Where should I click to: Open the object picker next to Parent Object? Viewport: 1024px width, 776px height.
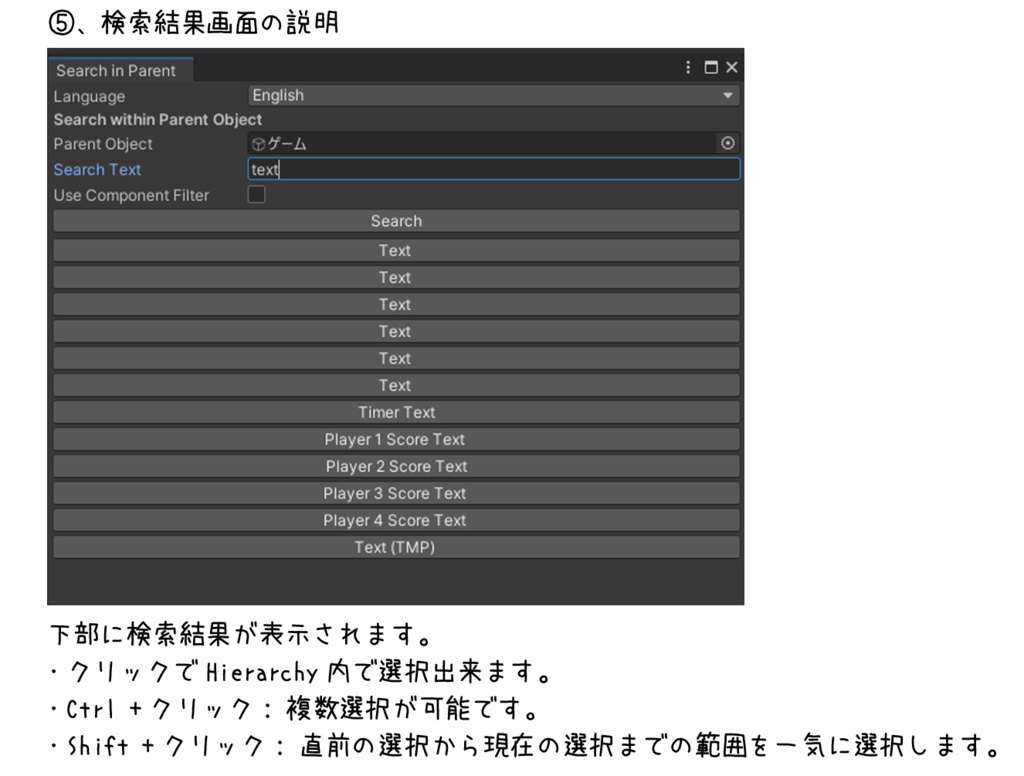coord(729,143)
